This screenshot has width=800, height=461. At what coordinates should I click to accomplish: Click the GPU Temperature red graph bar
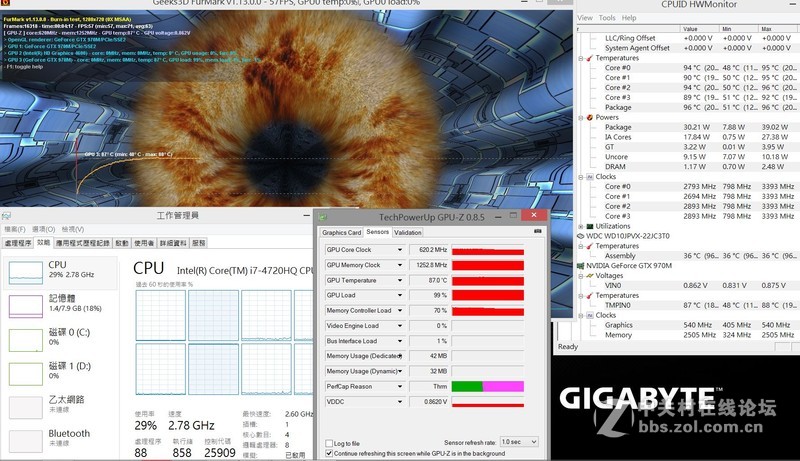point(488,280)
